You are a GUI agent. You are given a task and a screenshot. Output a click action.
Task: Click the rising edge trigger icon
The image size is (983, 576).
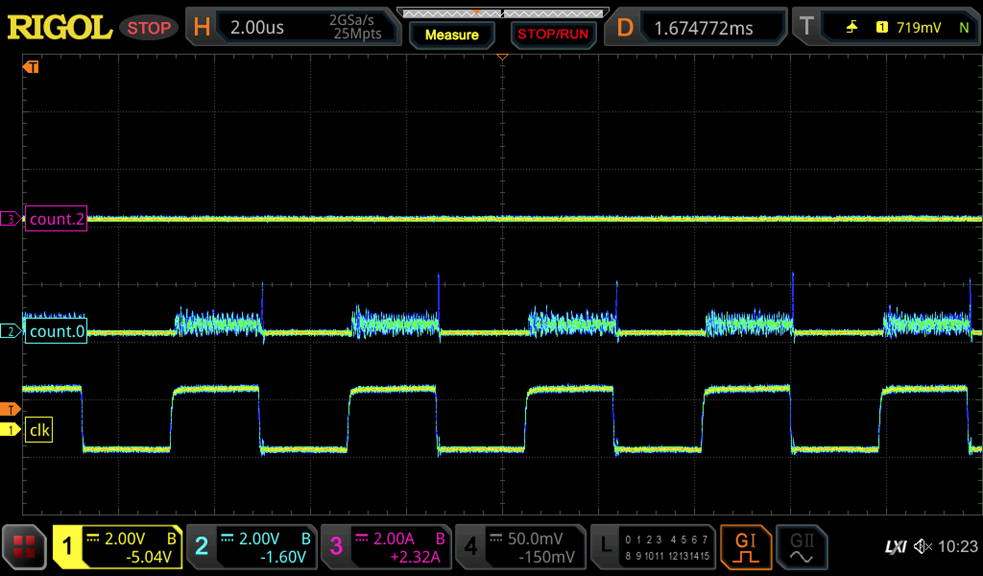click(x=852, y=28)
